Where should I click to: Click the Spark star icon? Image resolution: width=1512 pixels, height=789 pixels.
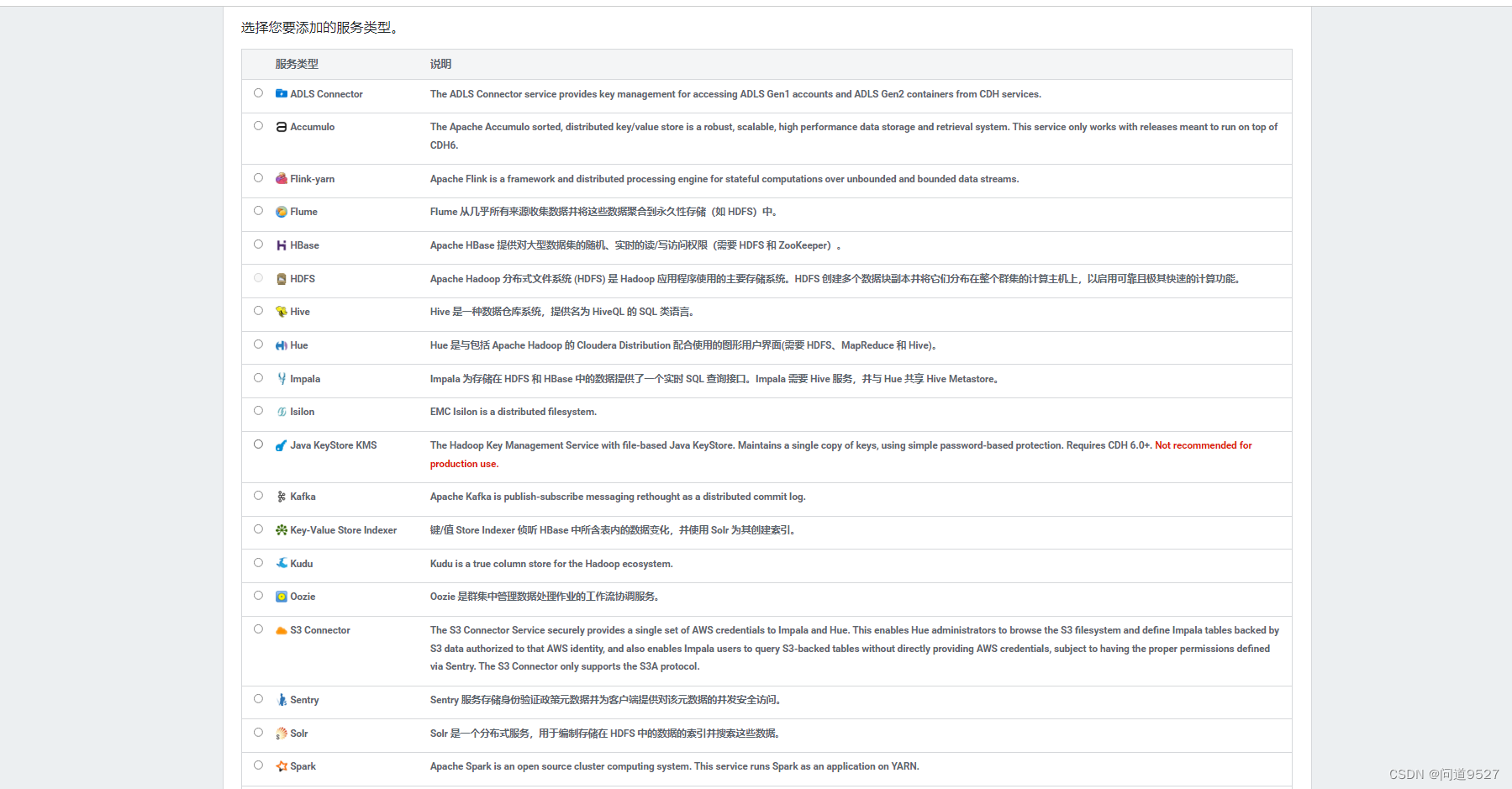click(282, 766)
